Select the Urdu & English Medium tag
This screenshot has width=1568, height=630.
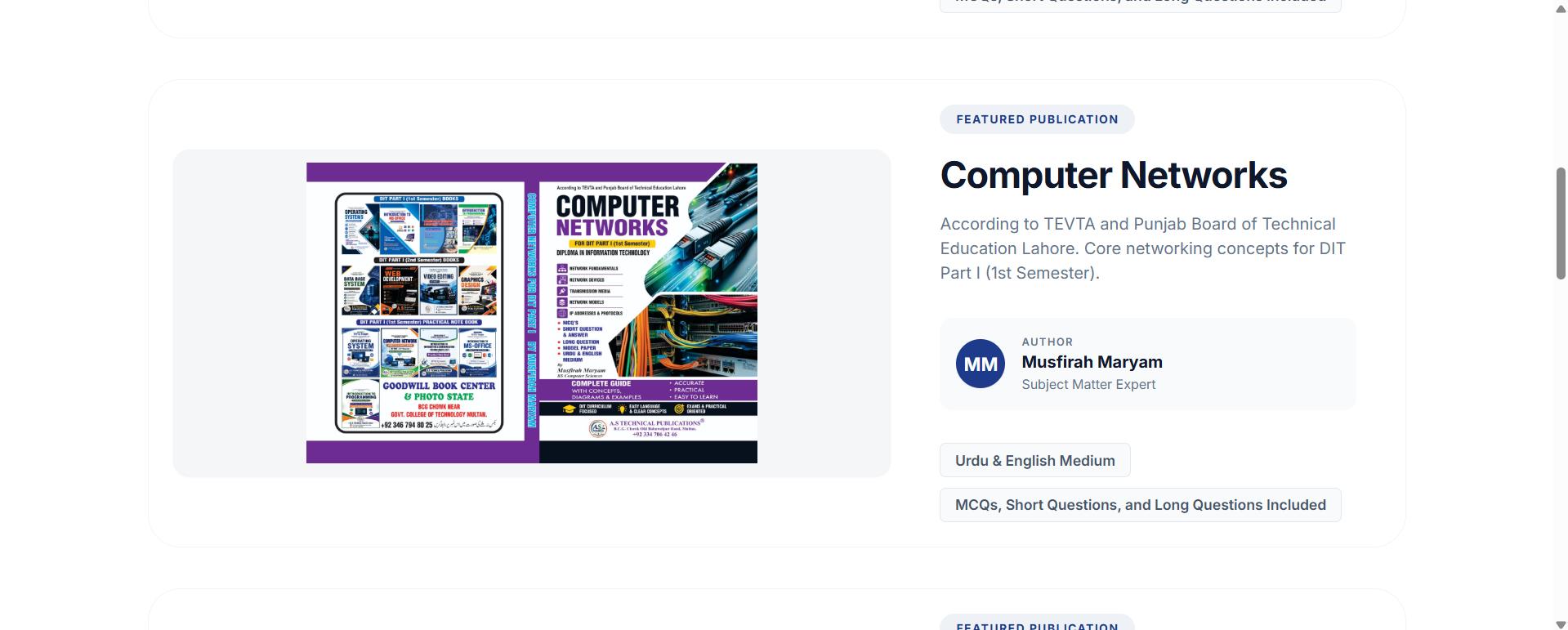click(x=1035, y=460)
